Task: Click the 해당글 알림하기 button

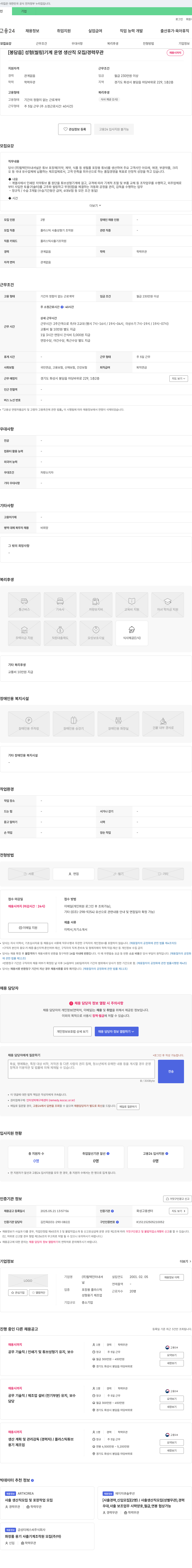Action: [x=128, y=1107]
